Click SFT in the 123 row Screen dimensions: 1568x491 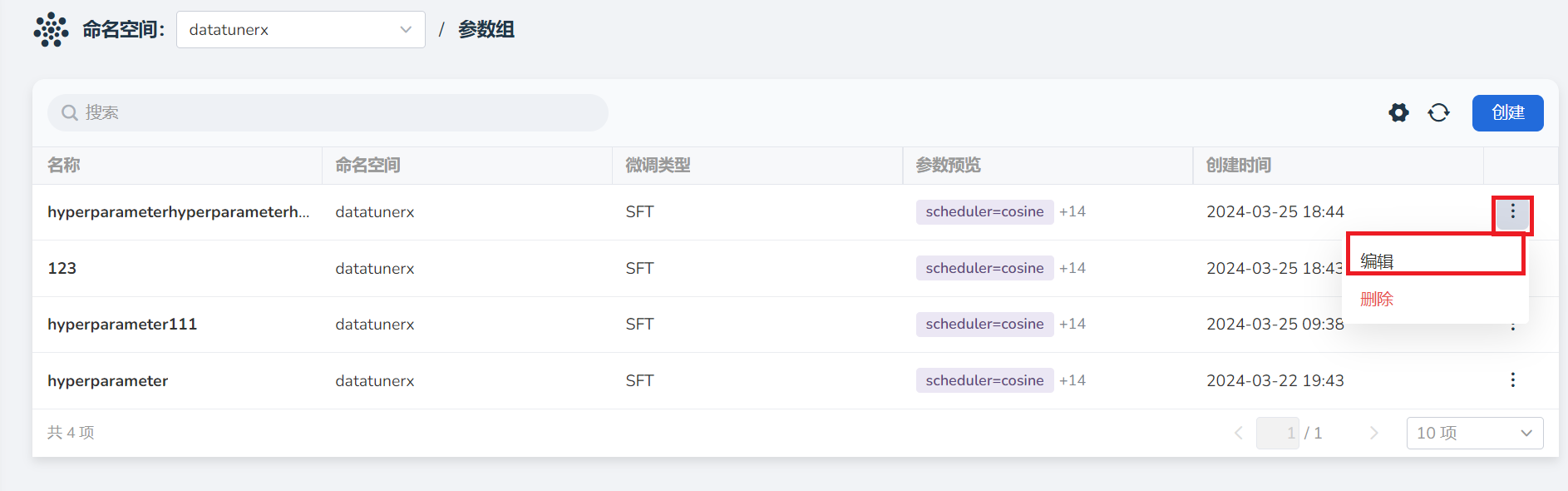click(640, 268)
